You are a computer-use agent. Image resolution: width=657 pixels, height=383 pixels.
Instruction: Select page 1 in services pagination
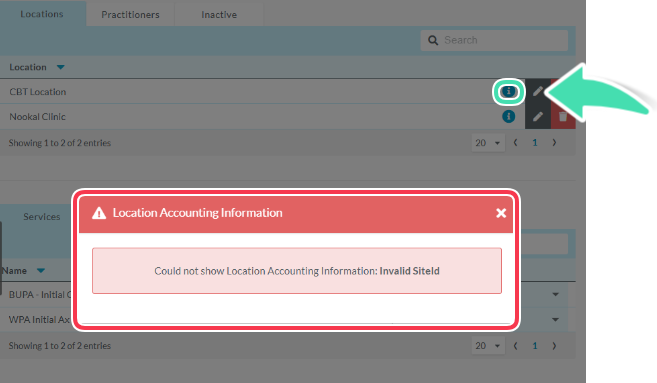(x=535, y=346)
